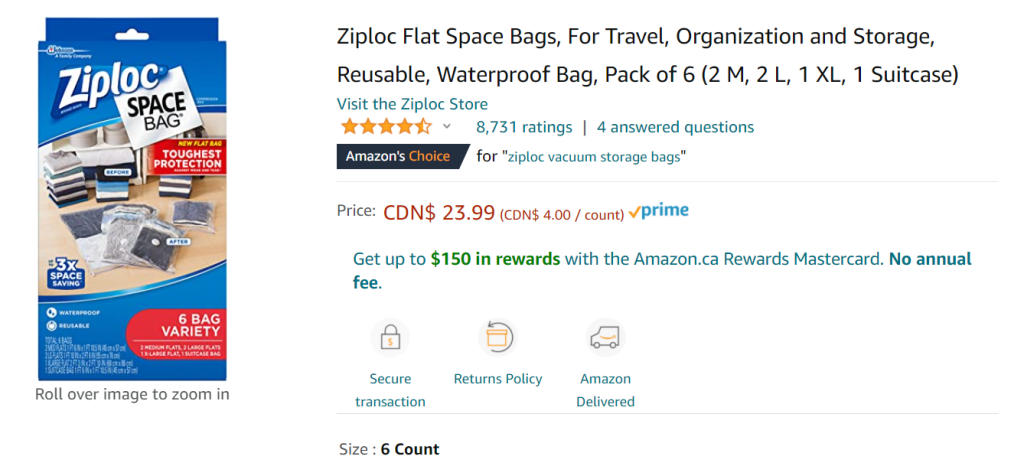Open the Secure transaction text link
1024x463 pixels.
pos(390,390)
